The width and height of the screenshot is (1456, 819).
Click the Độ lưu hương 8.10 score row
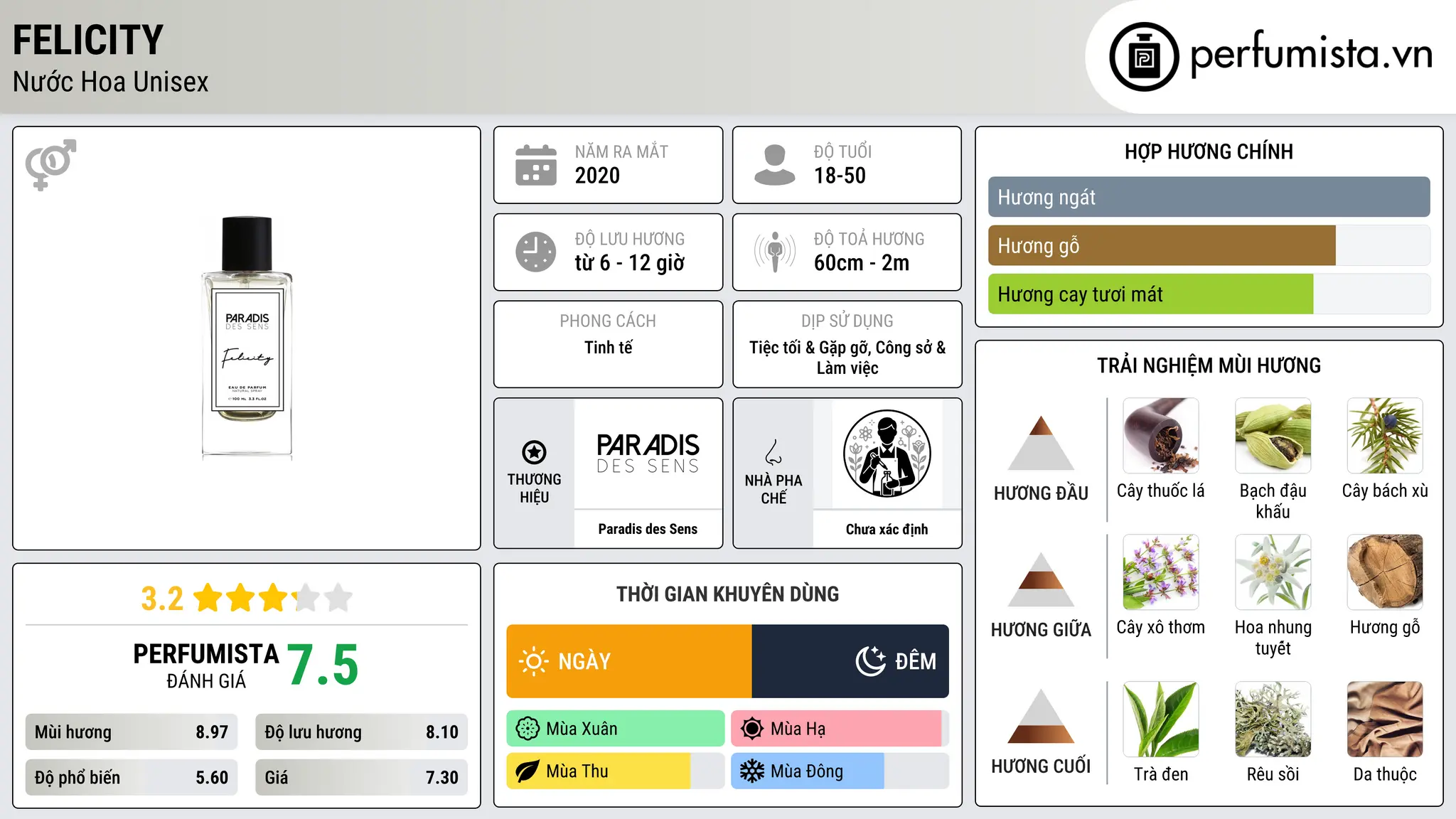point(361,732)
